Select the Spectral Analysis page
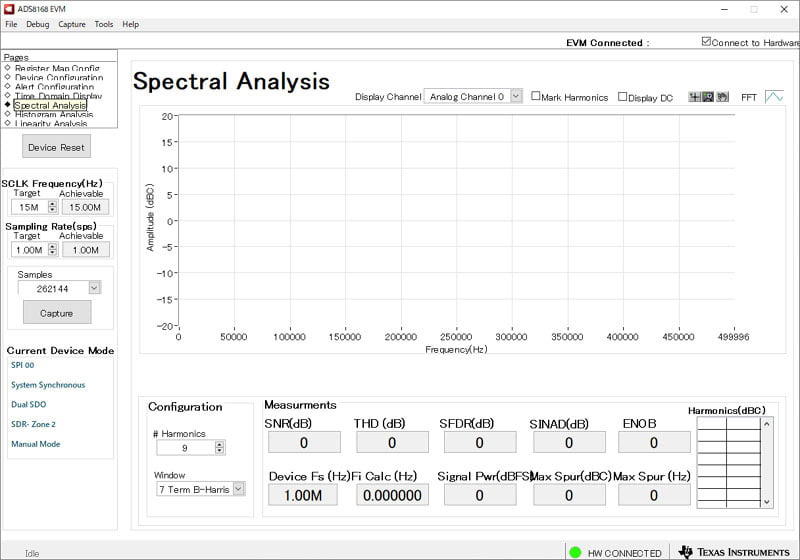The height and width of the screenshot is (560, 800). point(50,105)
